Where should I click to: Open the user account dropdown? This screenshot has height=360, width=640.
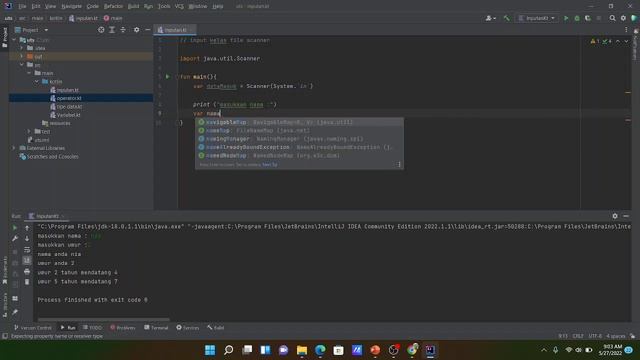pos(490,18)
